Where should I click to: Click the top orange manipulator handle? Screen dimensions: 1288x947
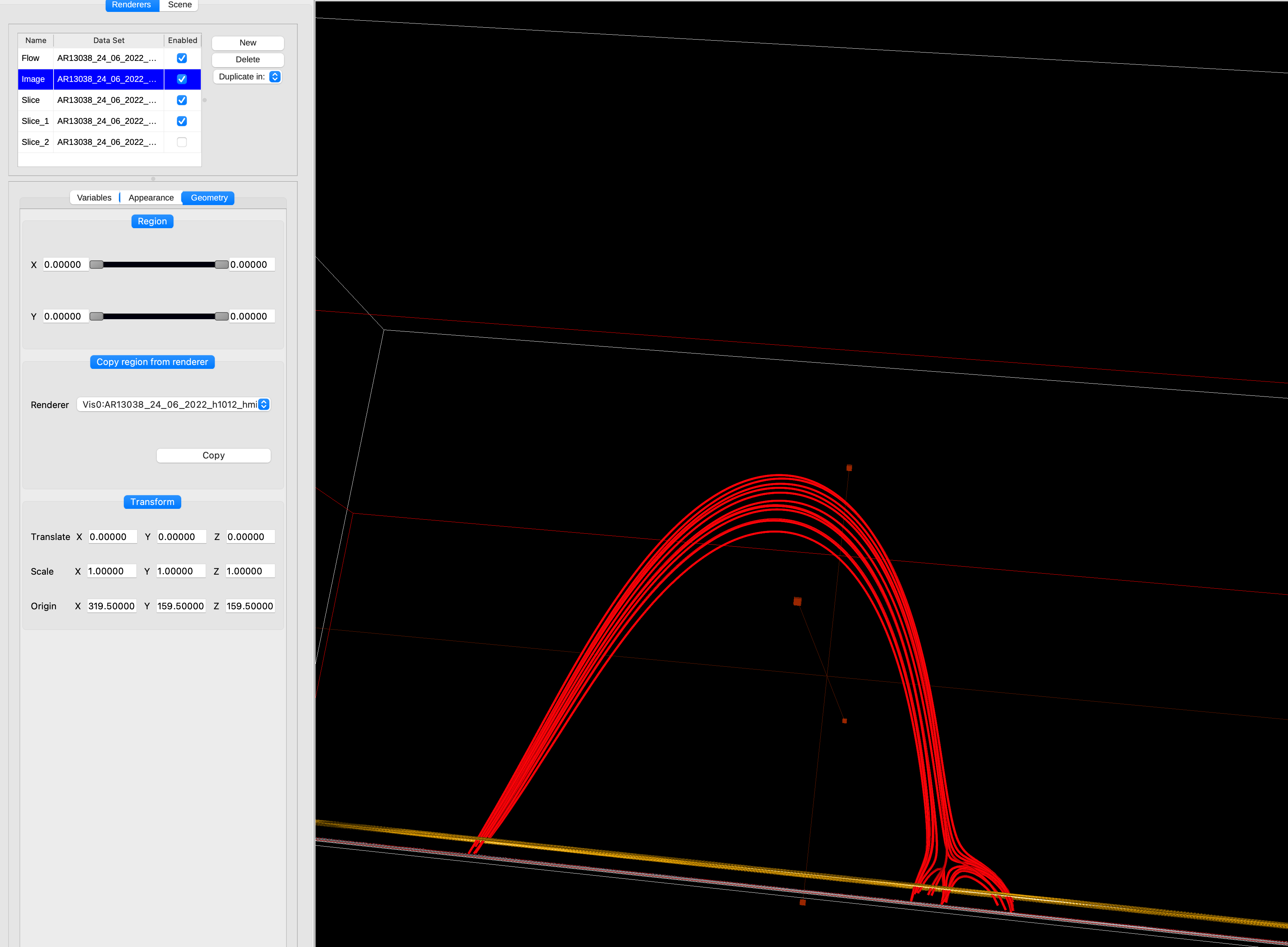(x=849, y=468)
